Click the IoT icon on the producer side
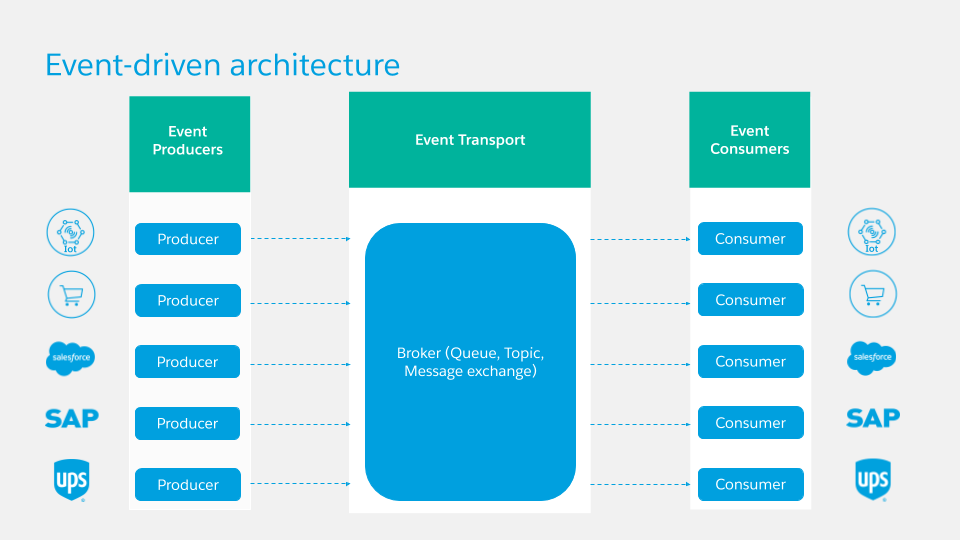The height and width of the screenshot is (540, 960). pos(71,233)
